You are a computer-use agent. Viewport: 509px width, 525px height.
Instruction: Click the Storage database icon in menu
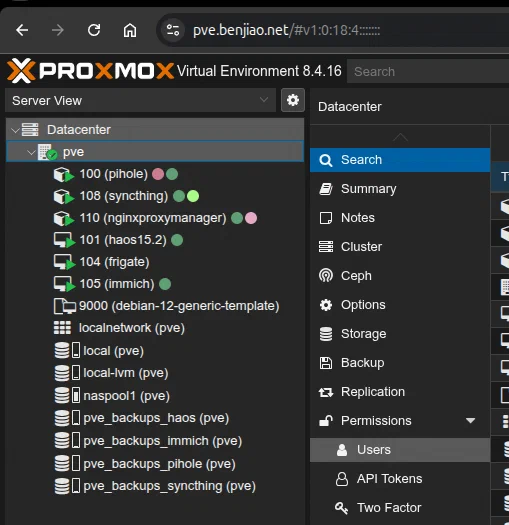point(326,334)
